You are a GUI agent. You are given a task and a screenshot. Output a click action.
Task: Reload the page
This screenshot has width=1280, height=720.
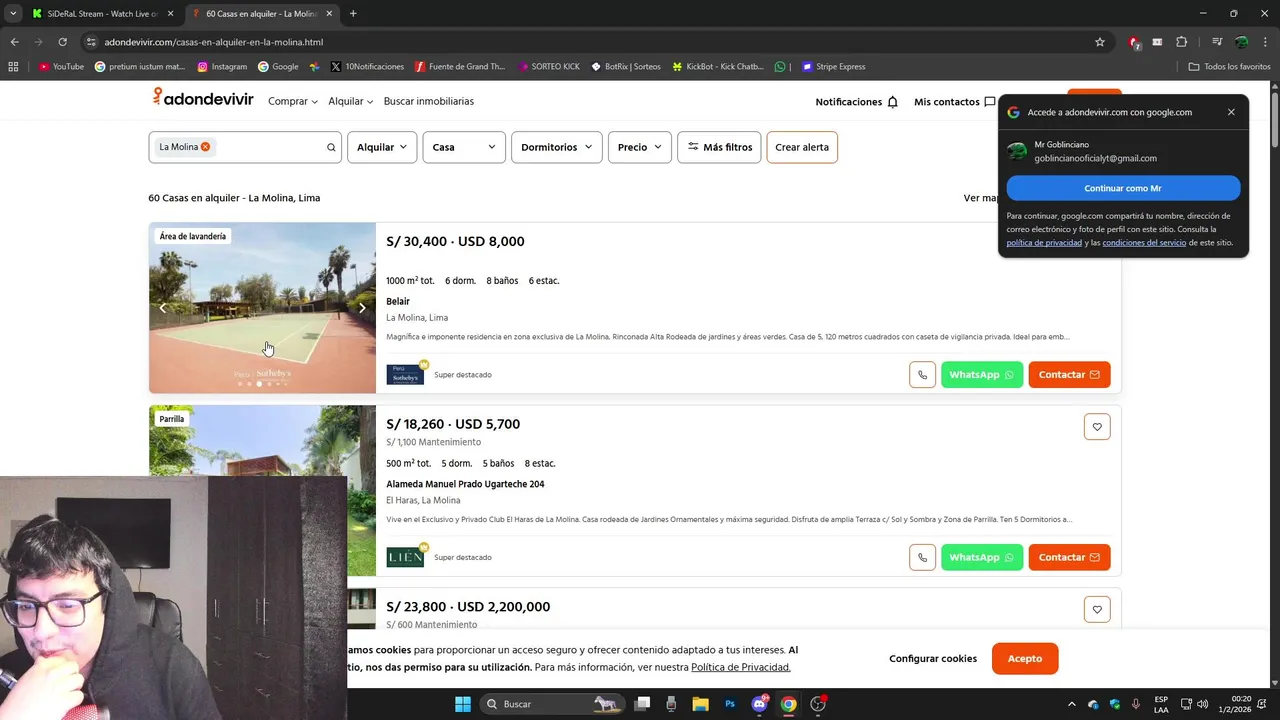(62, 42)
